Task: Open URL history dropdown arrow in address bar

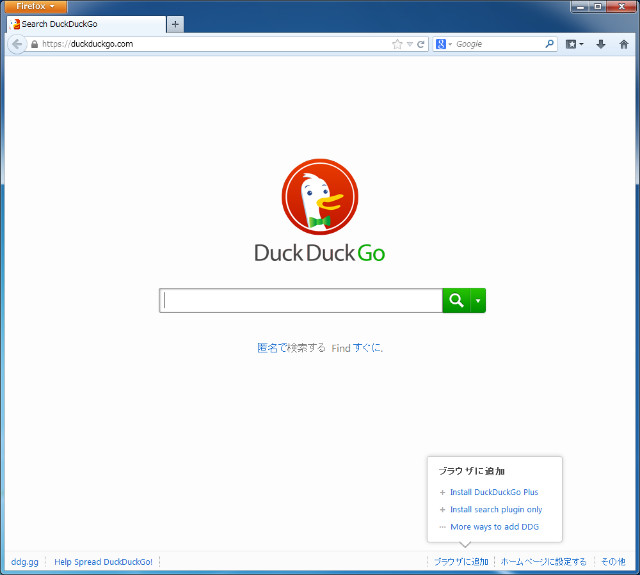Action: 410,44
